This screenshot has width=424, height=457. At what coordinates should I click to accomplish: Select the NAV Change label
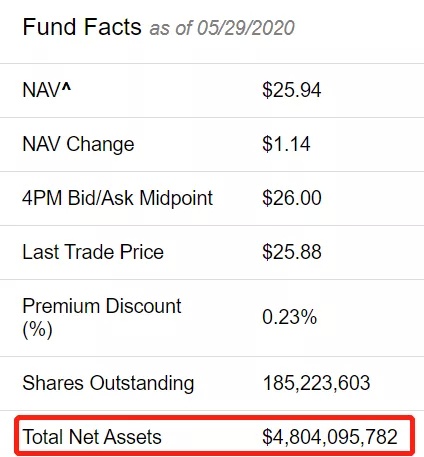[78, 144]
